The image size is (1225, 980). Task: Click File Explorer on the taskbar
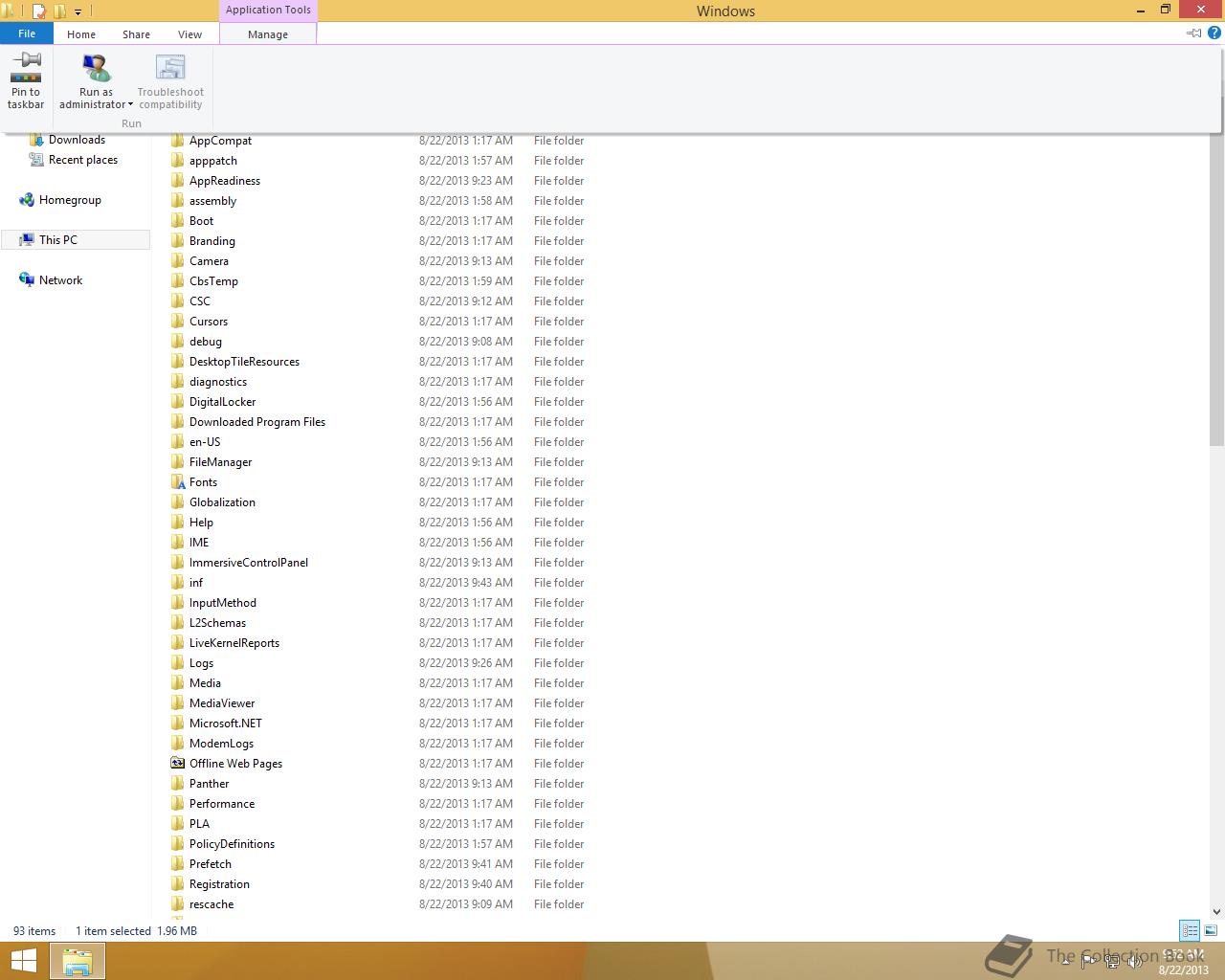[x=78, y=961]
